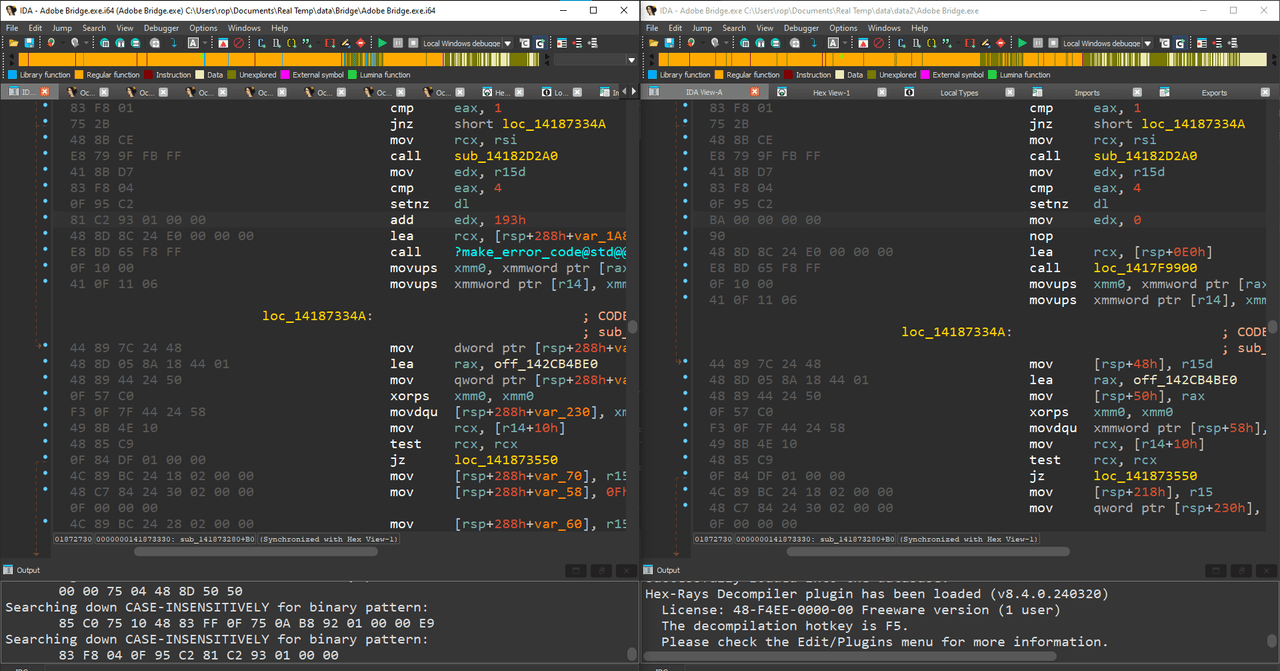Click pencil edit icon in left IDA toolbar
1280x671 pixels.
coord(345,43)
